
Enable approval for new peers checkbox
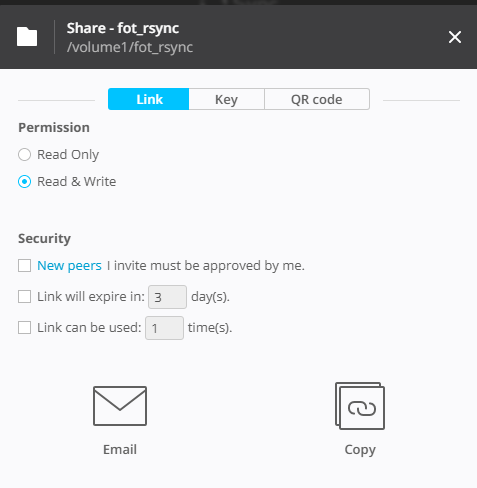pyautogui.click(x=24, y=266)
